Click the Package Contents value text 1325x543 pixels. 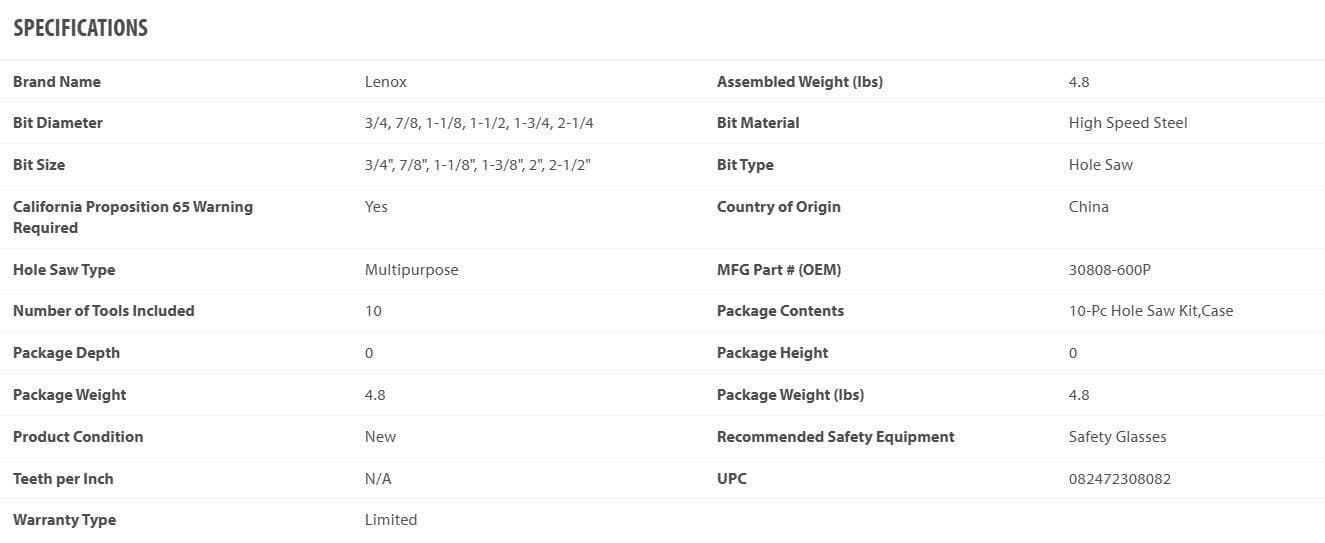[x=1151, y=311]
